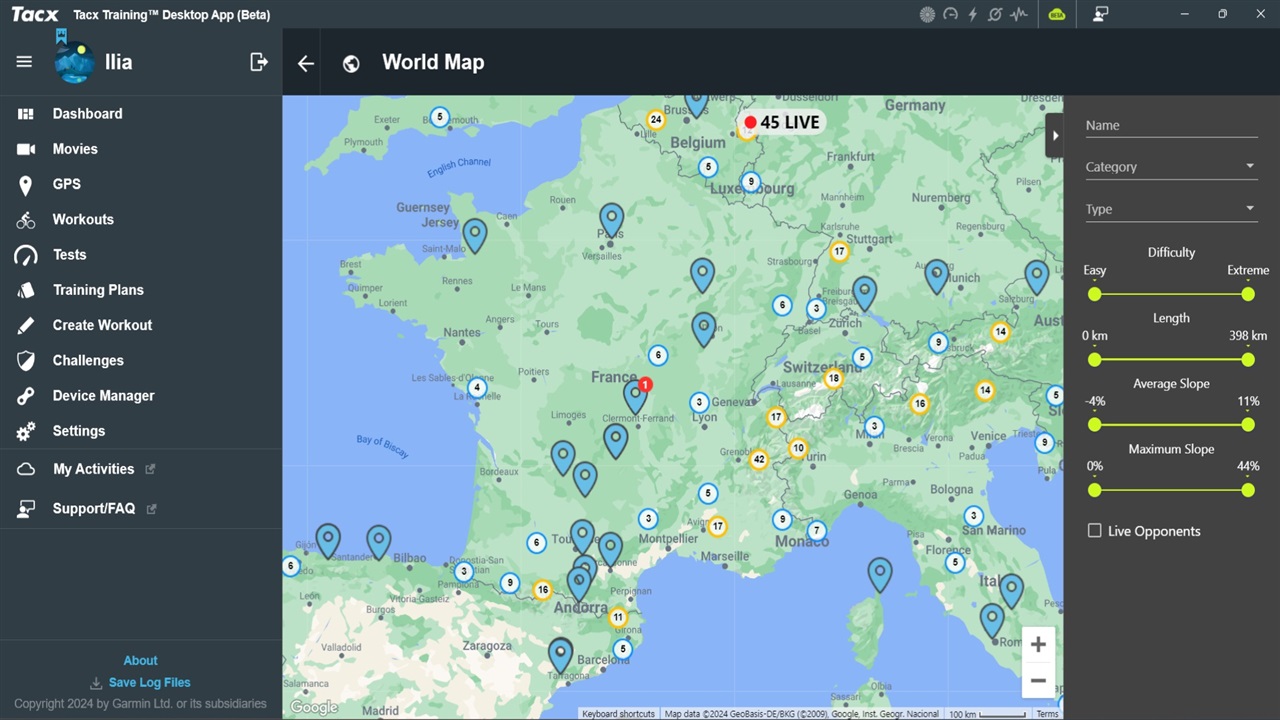This screenshot has width=1280, height=720.
Task: Select the route pin near Paris
Action: click(611, 219)
